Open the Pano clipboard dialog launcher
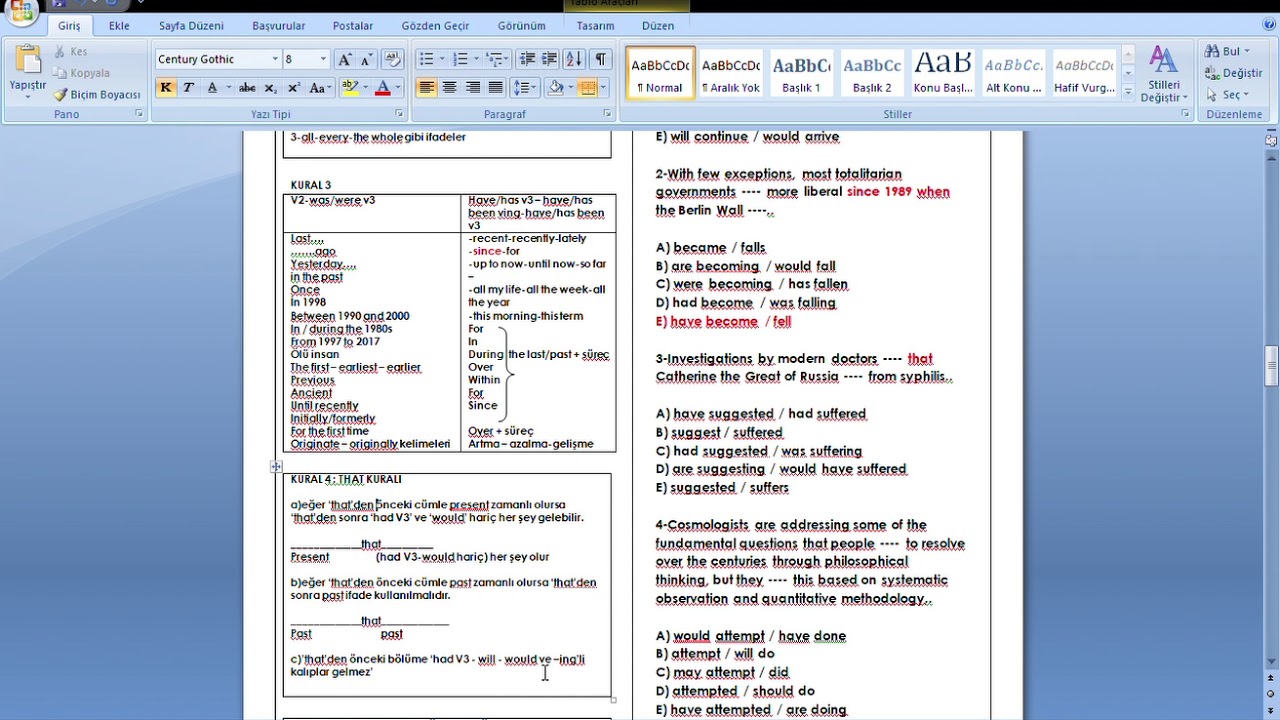Screen dimensions: 1280x720 click(x=138, y=115)
